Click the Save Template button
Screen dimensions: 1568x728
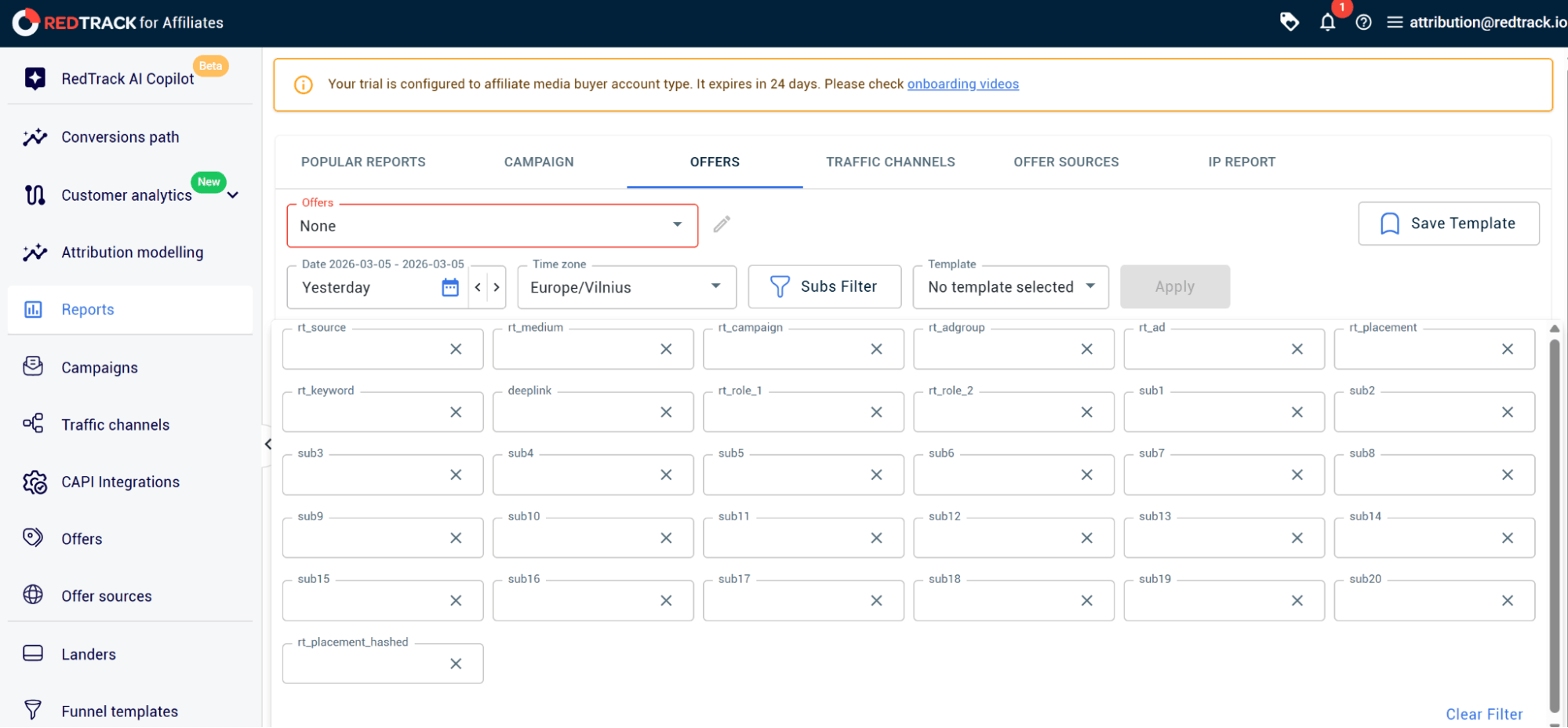coord(1449,224)
